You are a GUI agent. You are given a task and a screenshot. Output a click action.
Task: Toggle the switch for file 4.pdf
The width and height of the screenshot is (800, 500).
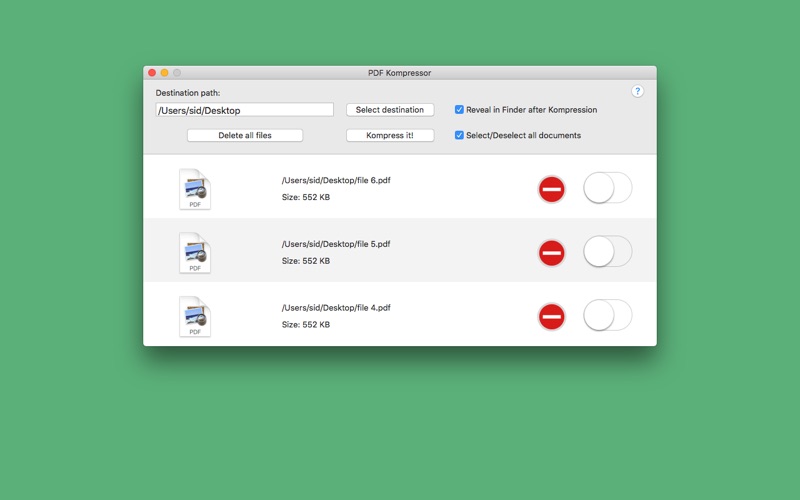coord(608,315)
